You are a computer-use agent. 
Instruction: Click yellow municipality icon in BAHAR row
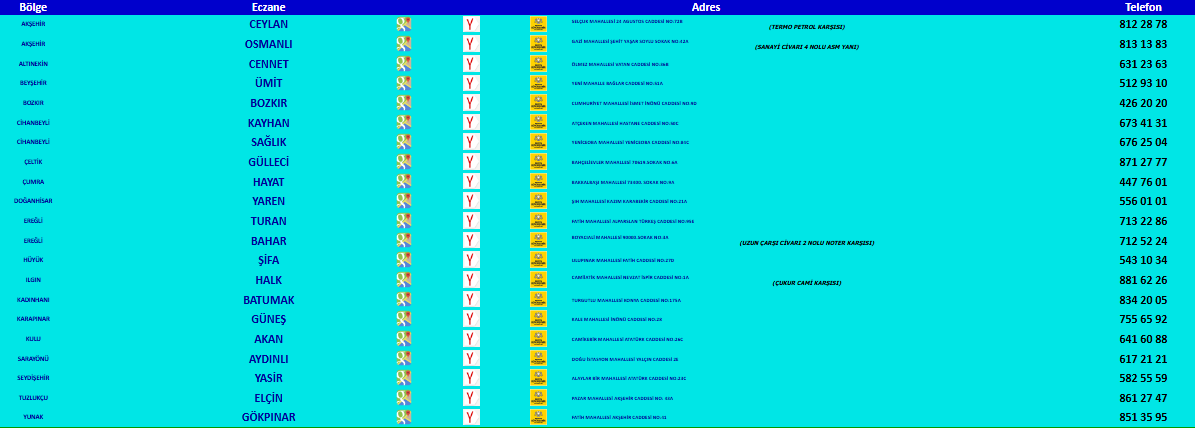coord(538,241)
